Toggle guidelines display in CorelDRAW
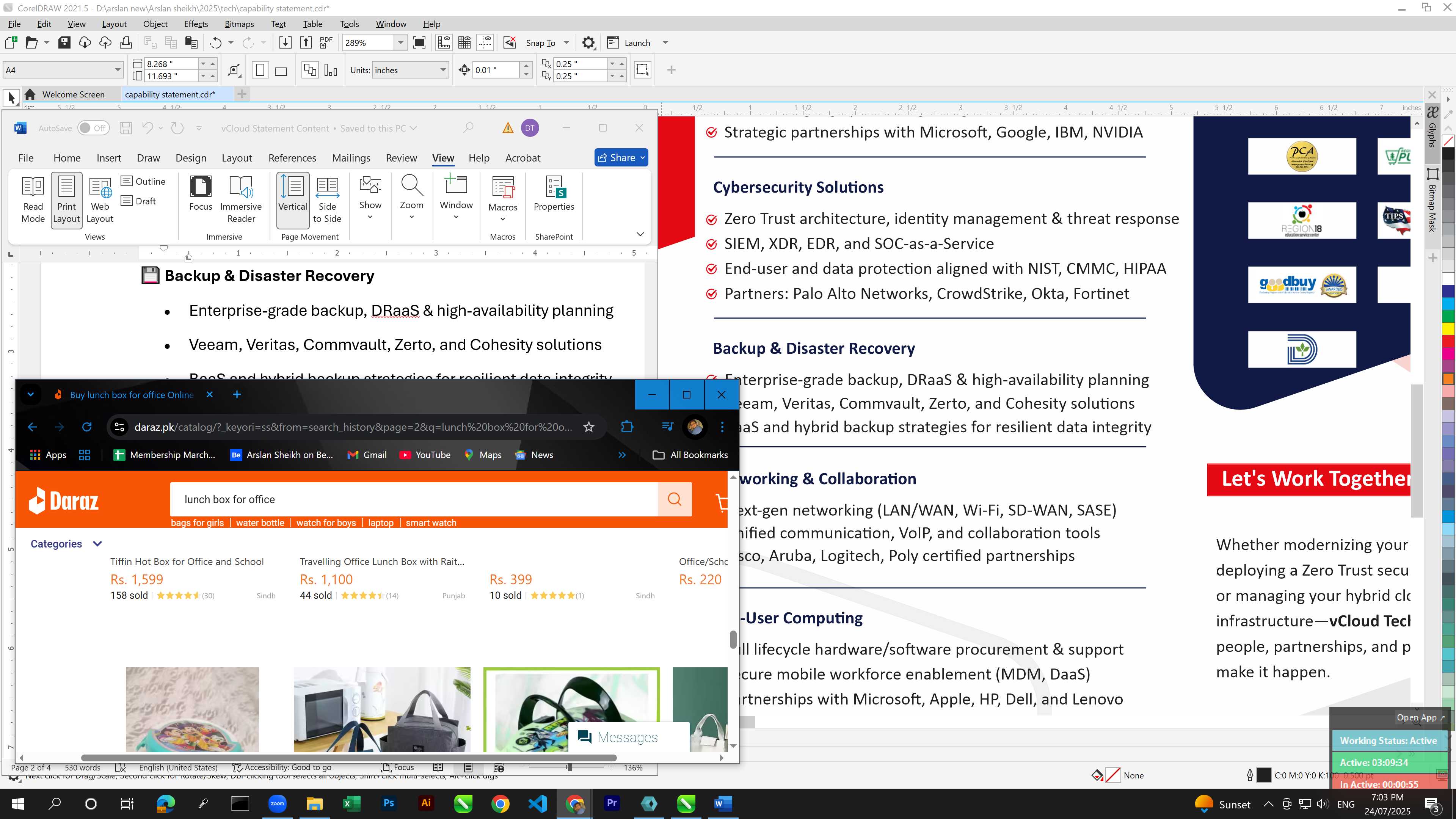Viewport: 1456px width, 819px height. 485,42
